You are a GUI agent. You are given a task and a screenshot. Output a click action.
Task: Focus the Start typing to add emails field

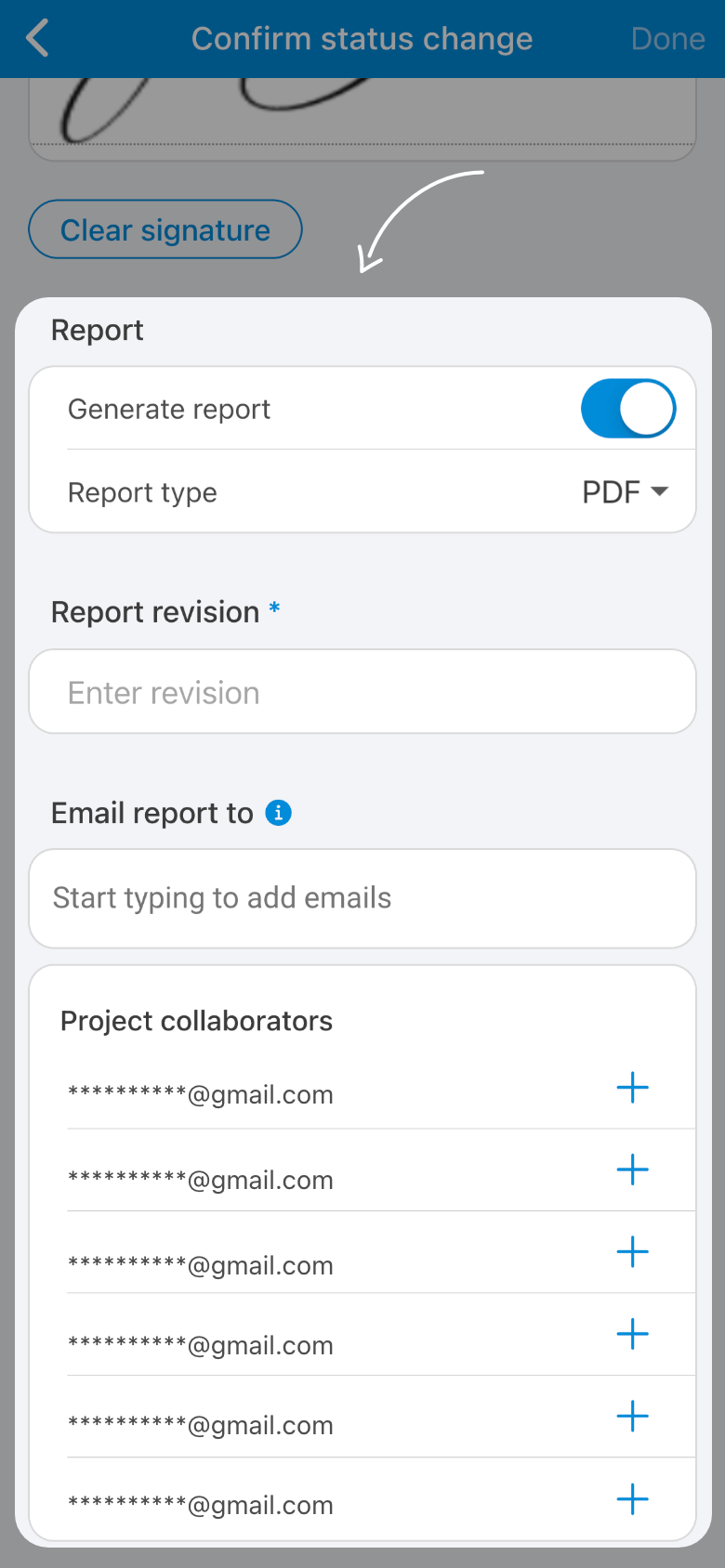(x=362, y=898)
